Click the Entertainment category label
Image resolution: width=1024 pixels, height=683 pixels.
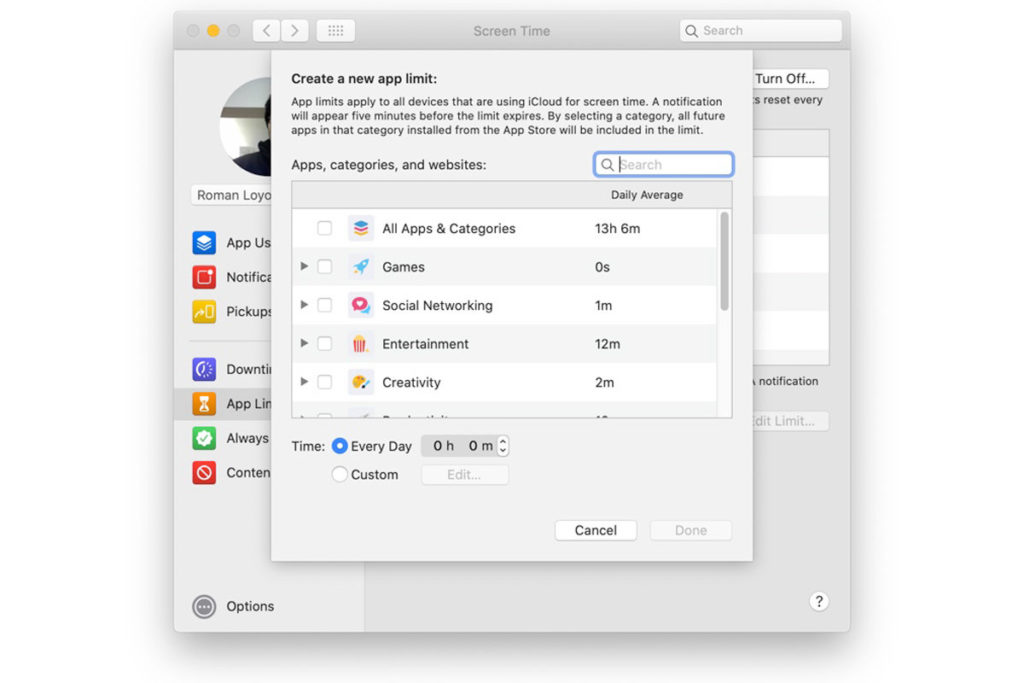click(x=425, y=344)
